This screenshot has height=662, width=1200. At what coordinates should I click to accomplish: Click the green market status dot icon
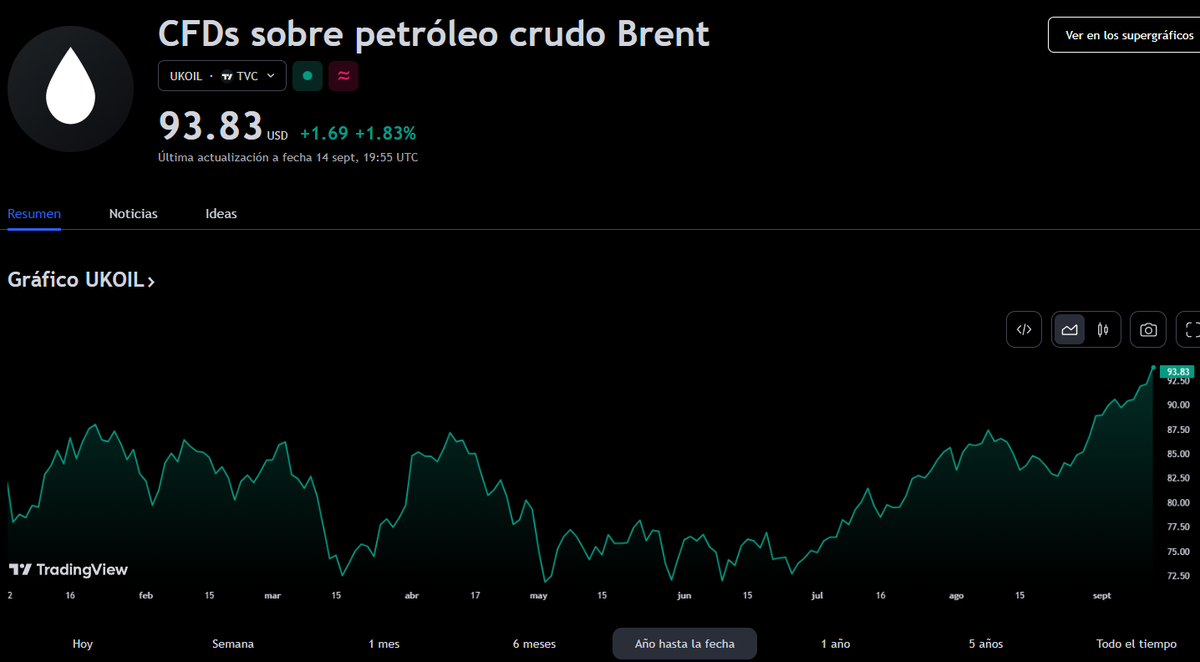click(307, 76)
